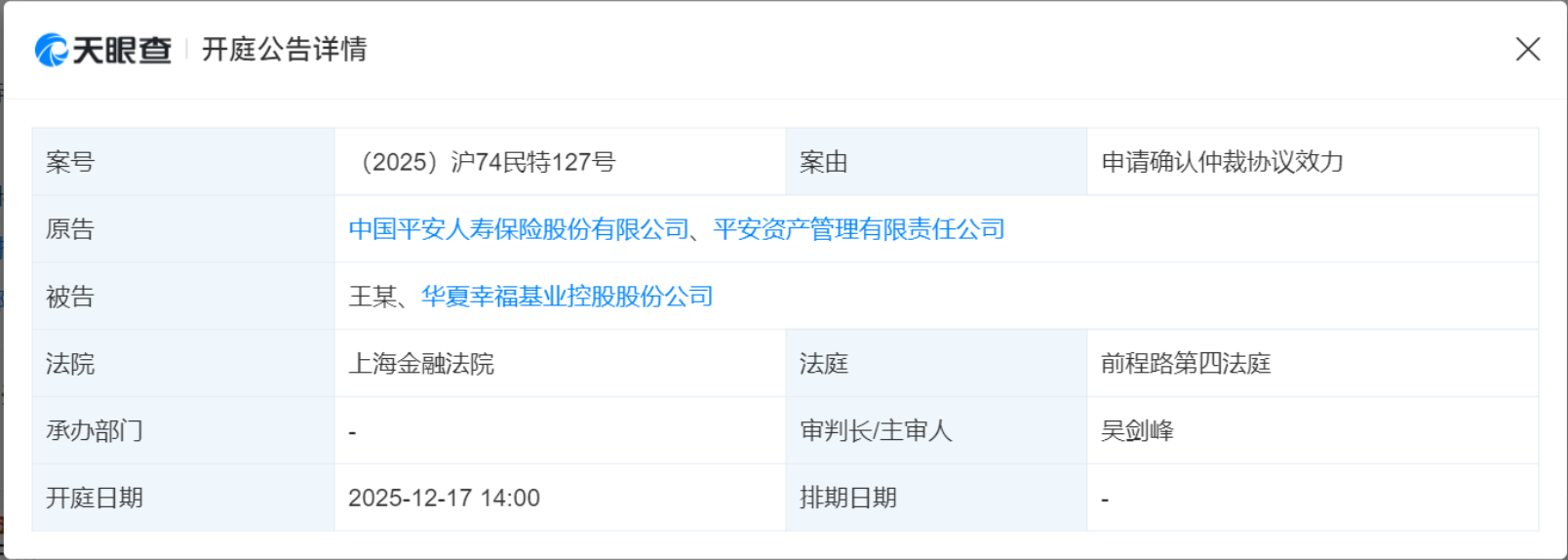This screenshot has width=1568, height=560.
Task: Click the defendant name 王某
Action: 372,297
